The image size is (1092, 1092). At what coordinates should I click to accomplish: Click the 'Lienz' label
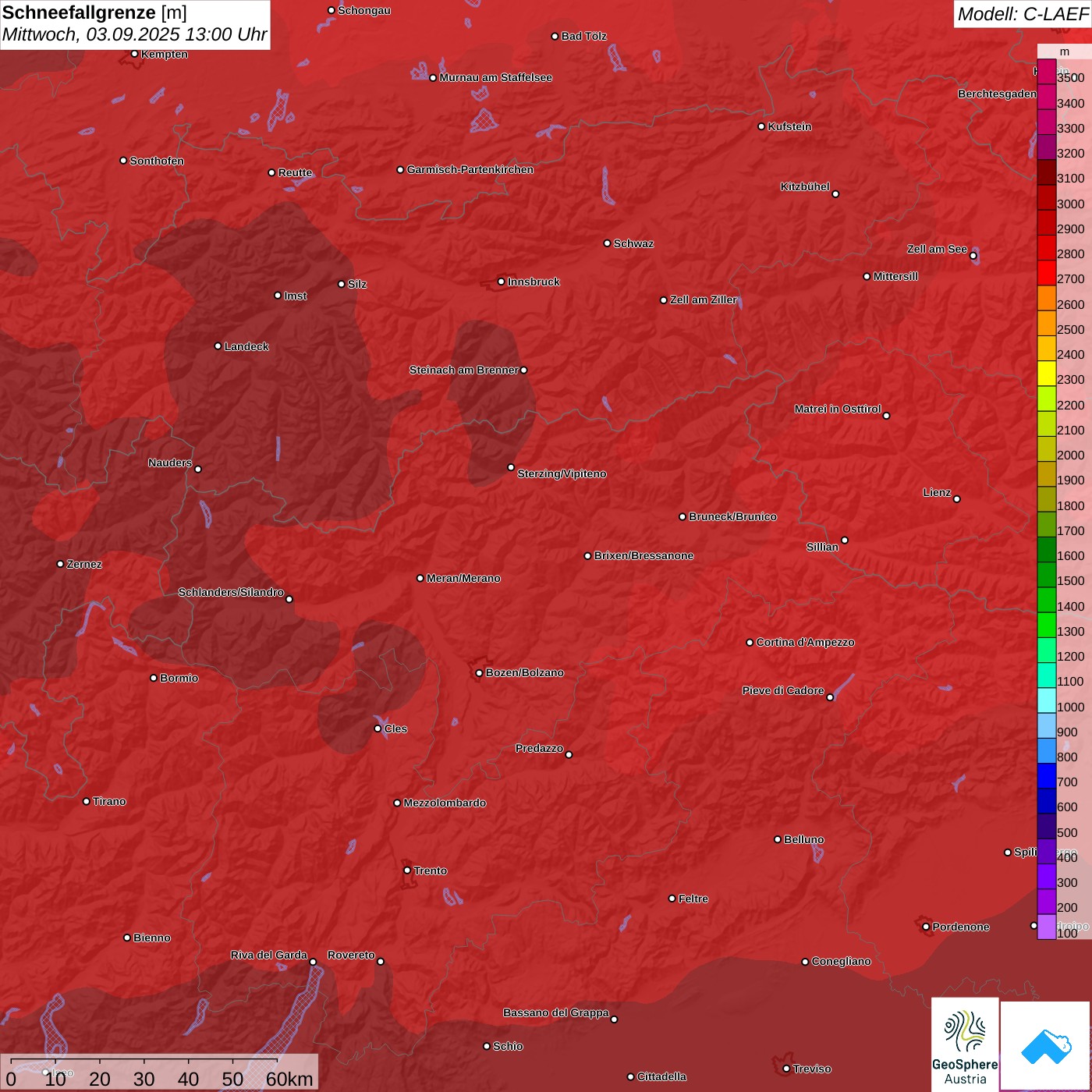point(937,492)
